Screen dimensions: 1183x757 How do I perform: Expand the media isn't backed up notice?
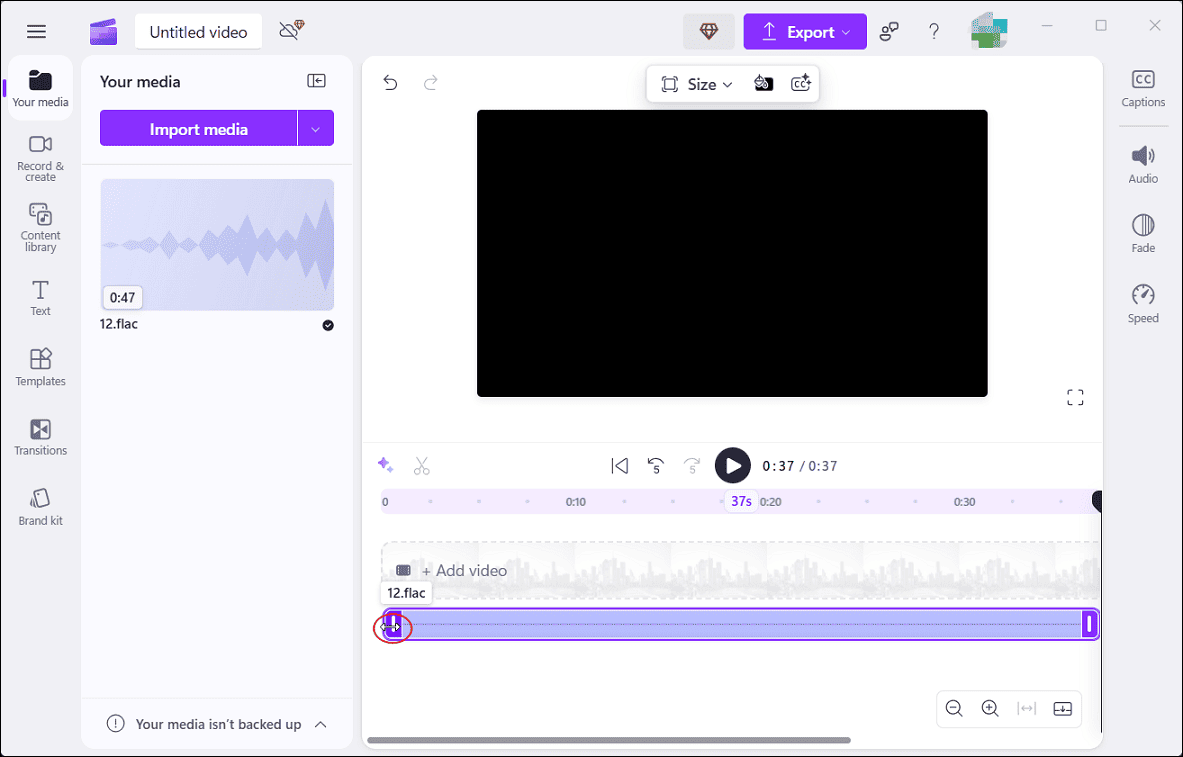click(x=321, y=725)
